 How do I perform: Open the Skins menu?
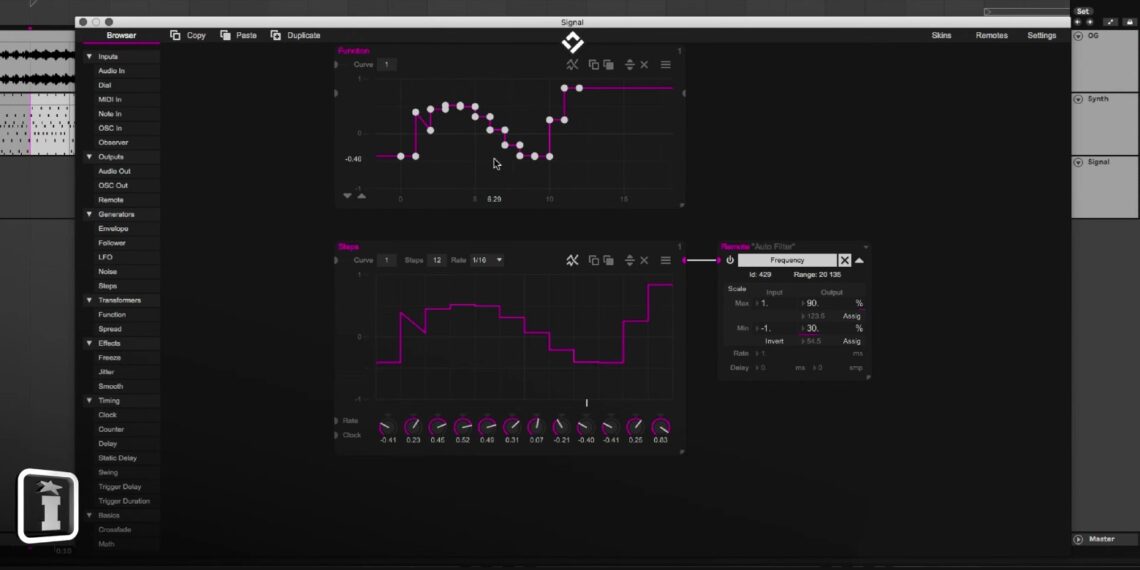[x=941, y=35]
